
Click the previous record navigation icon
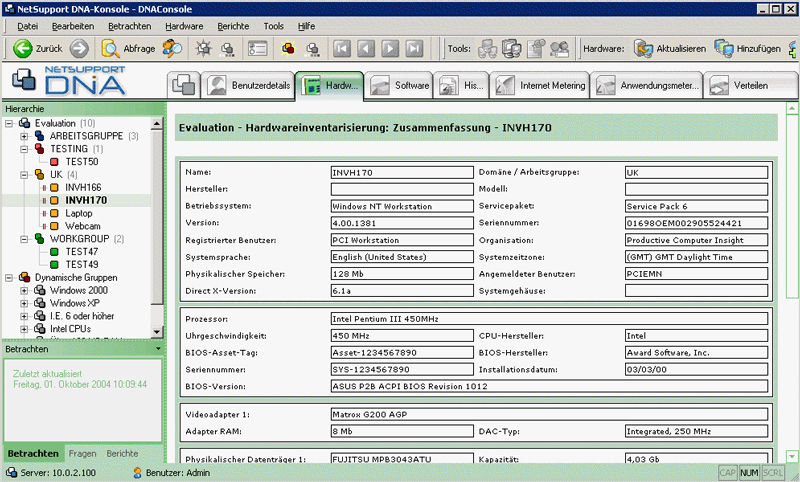[366, 48]
